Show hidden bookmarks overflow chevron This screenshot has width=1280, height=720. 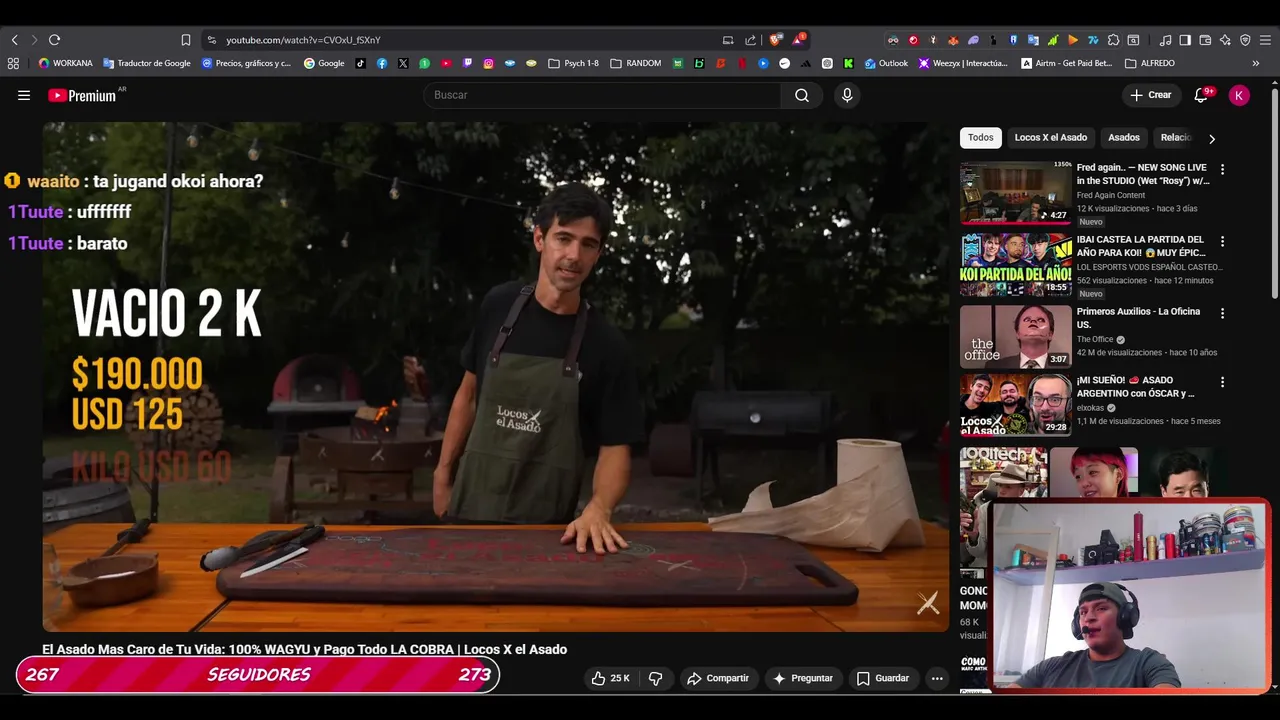[1256, 63]
